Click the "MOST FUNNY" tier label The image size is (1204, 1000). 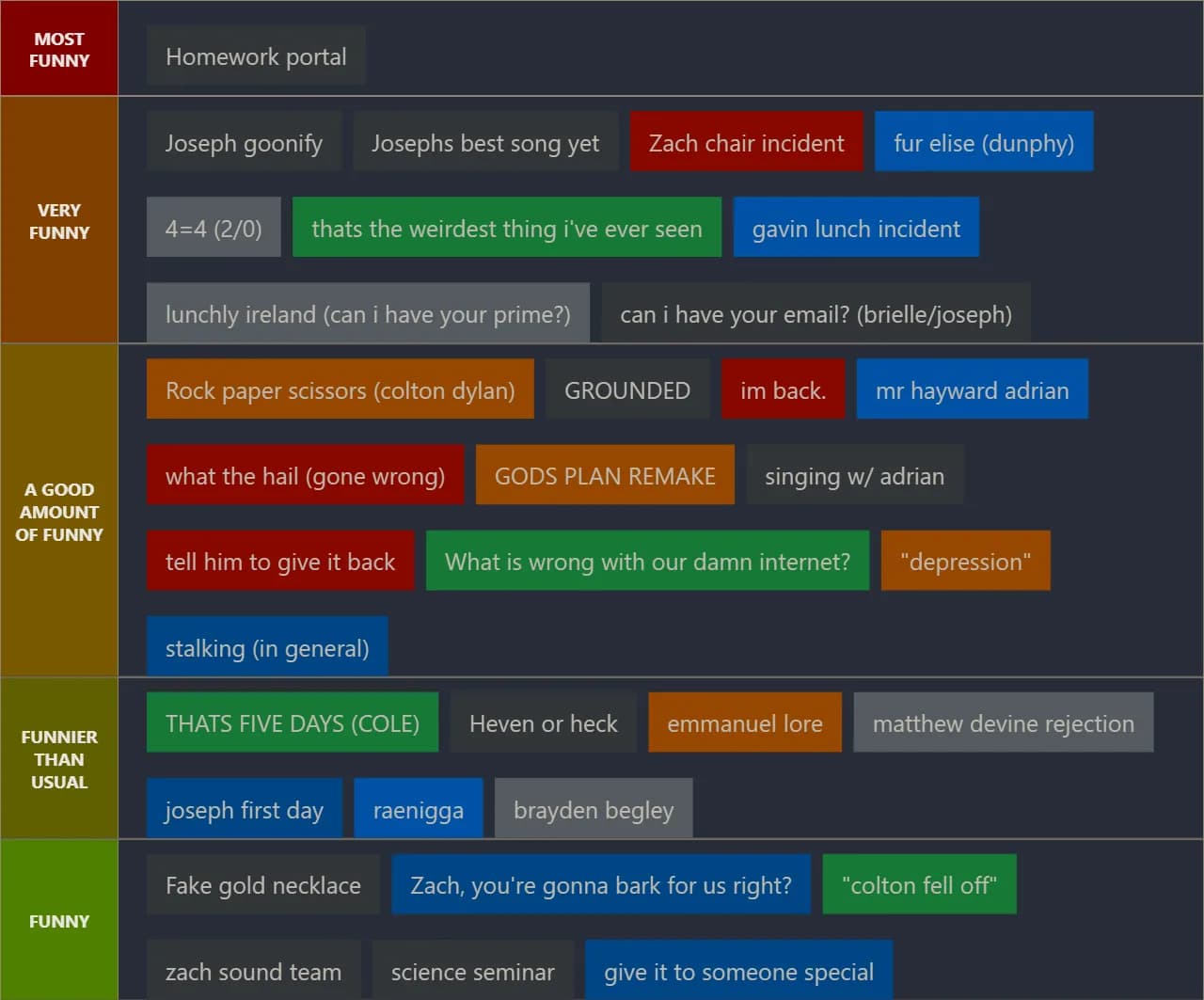59,49
